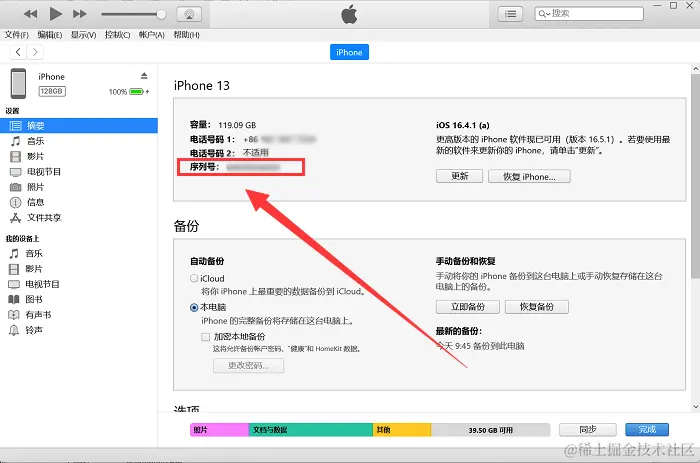
Task: Click the iOS 16.4.1 (a) version text
Action: (x=462, y=125)
